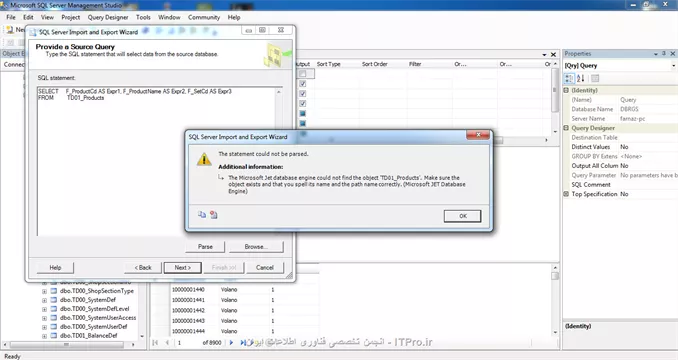Click the Sort Type column header
The image size is (678, 360).
tap(329, 64)
